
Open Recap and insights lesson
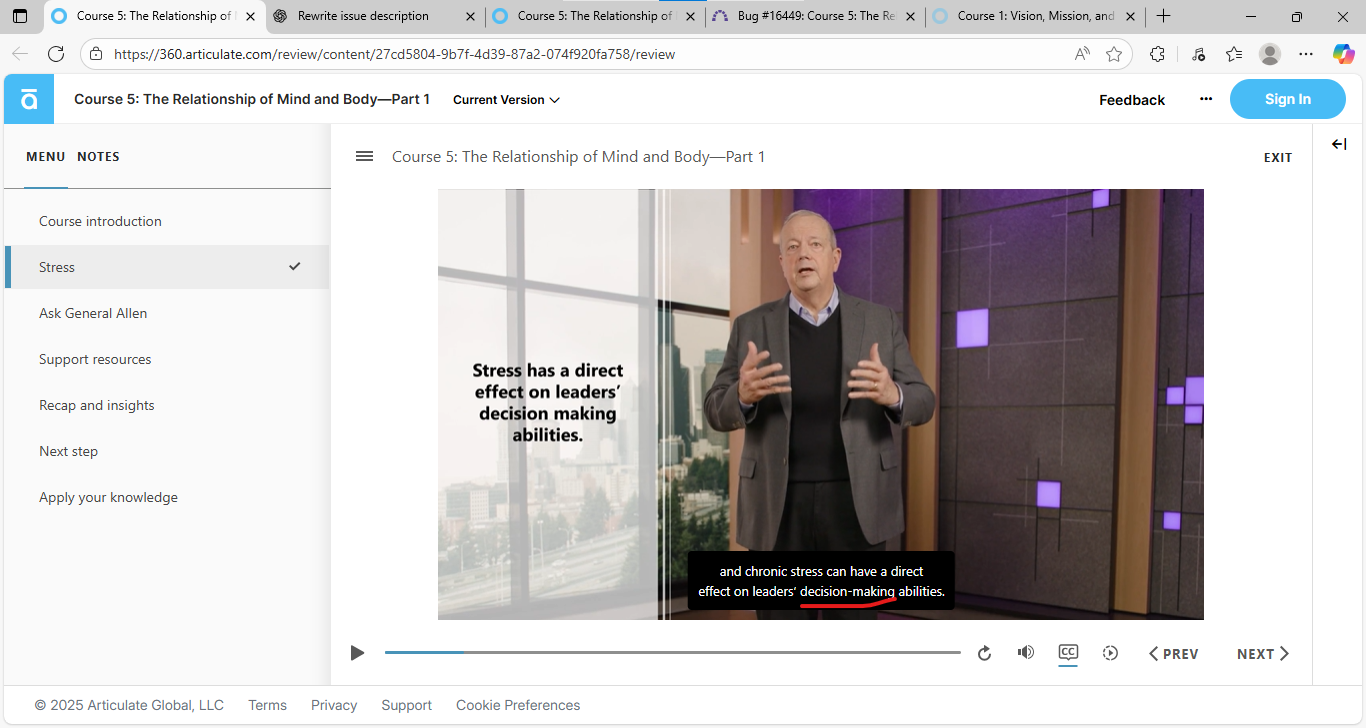point(167,405)
